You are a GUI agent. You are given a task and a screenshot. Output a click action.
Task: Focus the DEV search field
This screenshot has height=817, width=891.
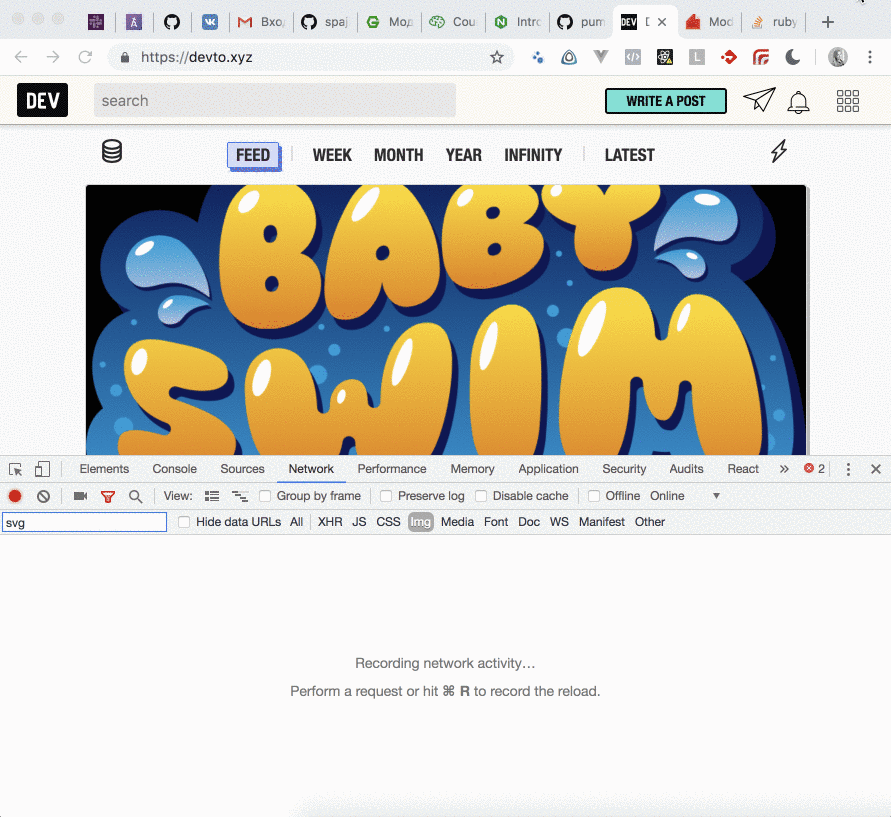tap(274, 100)
